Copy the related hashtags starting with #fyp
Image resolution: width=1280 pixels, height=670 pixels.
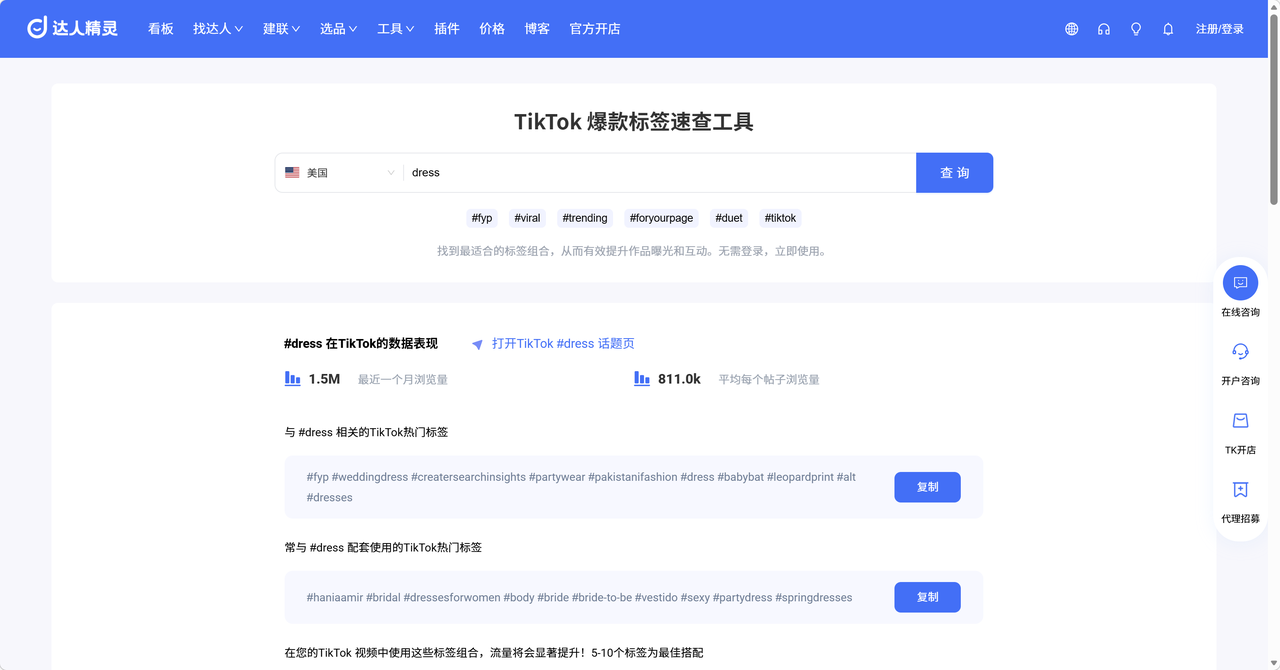[927, 487]
